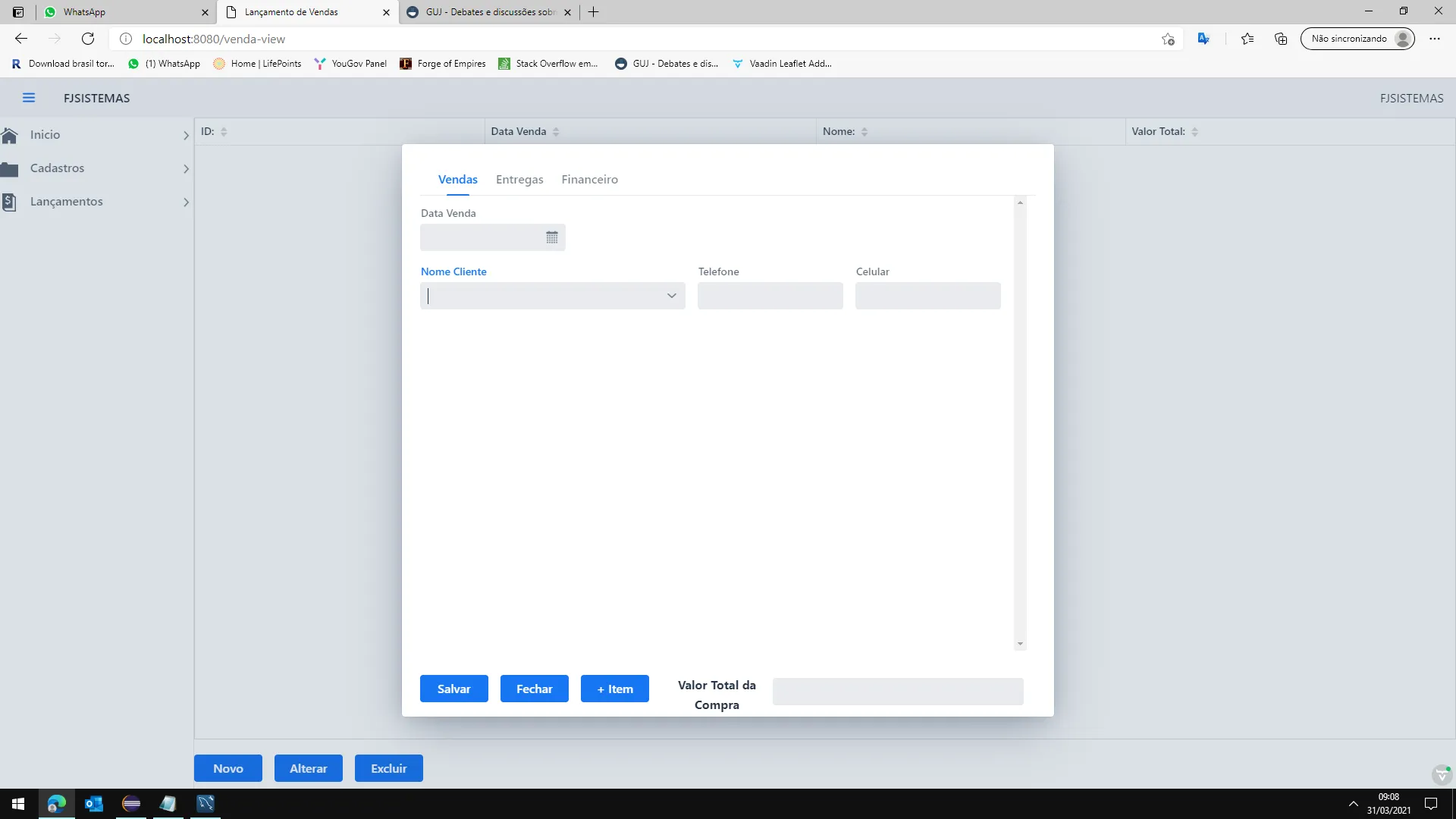Open the Edge translate icon in address bar
Screen dimensions: 1456x819
(x=1203, y=39)
